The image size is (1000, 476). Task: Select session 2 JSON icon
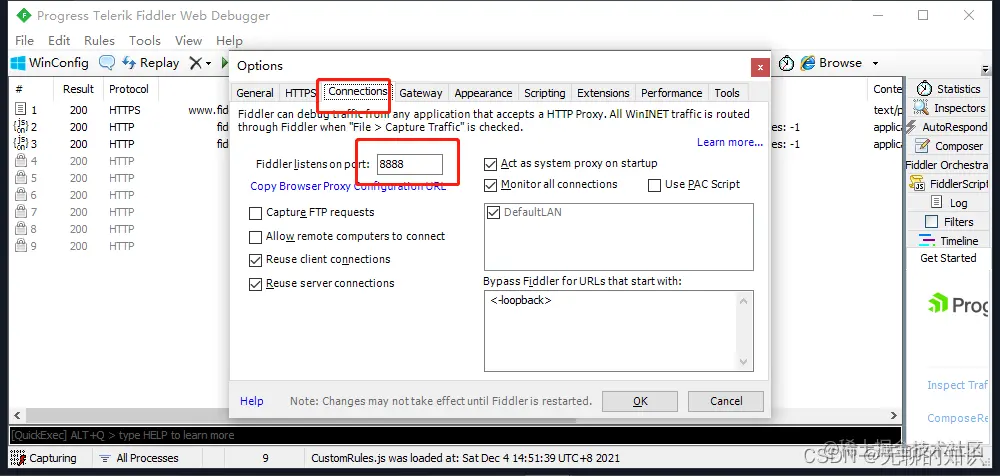20,126
